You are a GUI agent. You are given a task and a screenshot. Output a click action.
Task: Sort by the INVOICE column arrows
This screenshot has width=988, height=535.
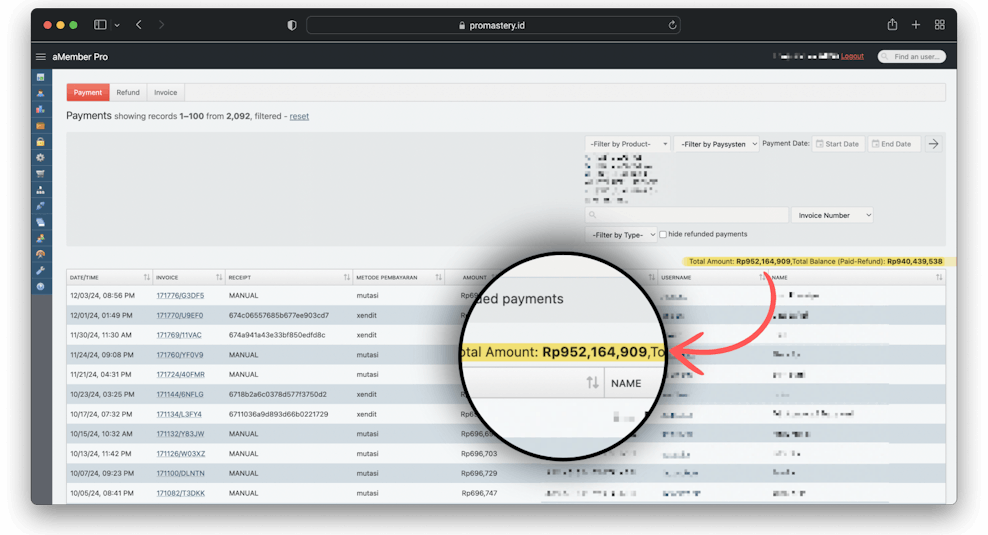219,277
